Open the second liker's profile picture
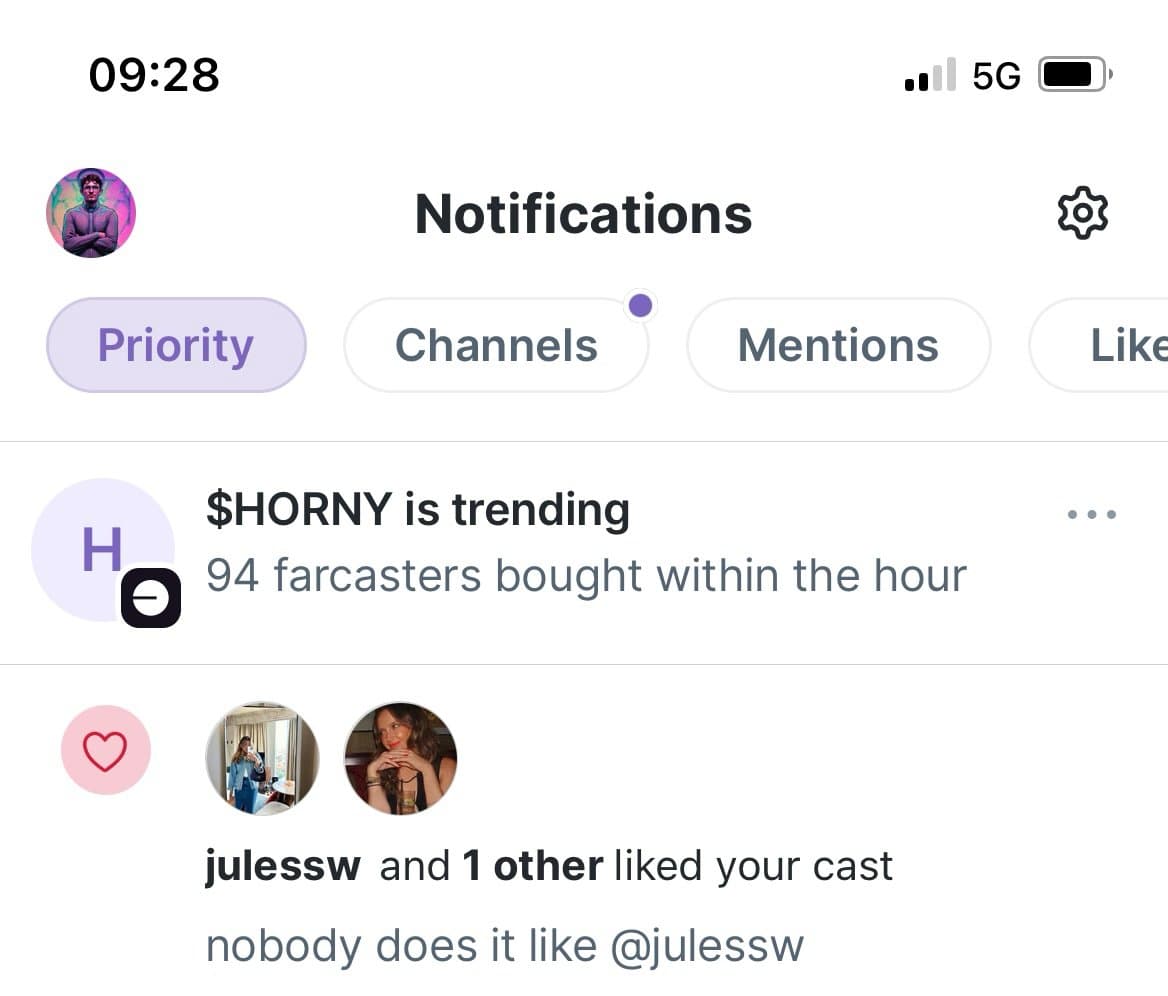1168x996 pixels. coord(400,758)
